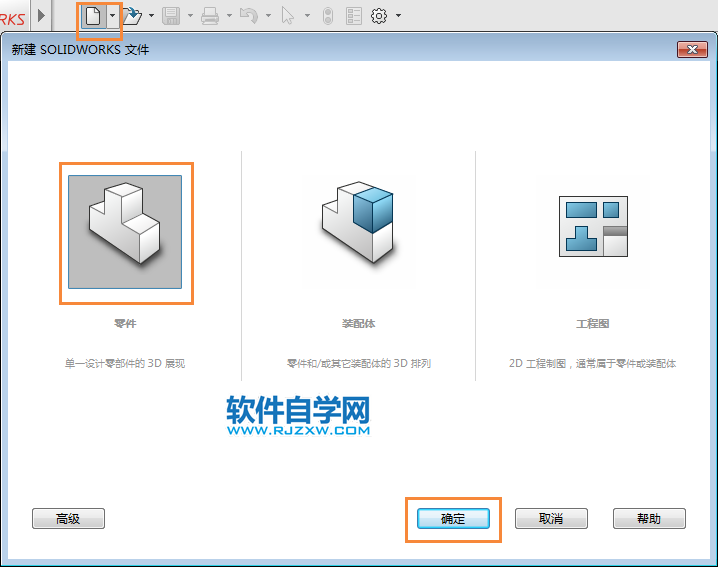Expand the New document dropdown arrow
The image size is (718, 567).
coord(113,16)
